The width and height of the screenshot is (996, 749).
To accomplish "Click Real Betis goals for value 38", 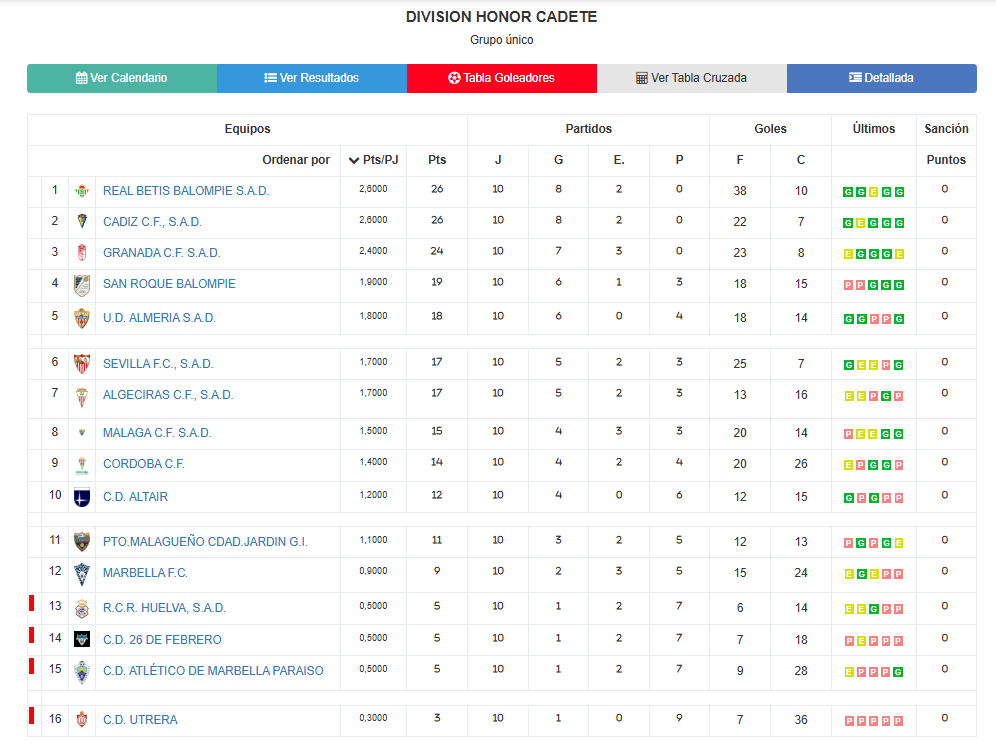I will 740,191.
